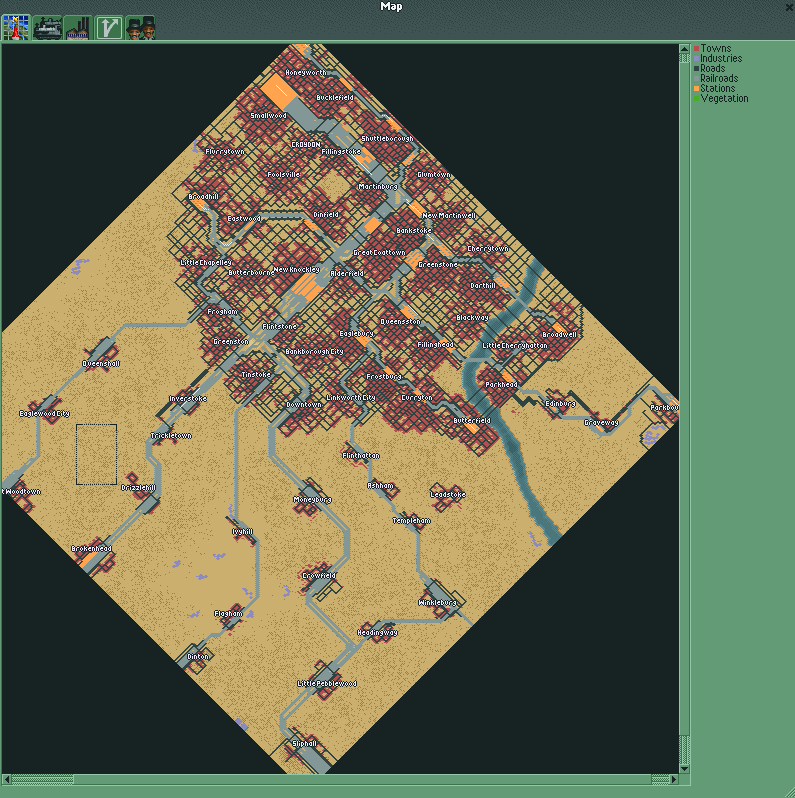This screenshot has width=795, height=798.
Task: Click the Flagham town label
Action: [x=229, y=614]
